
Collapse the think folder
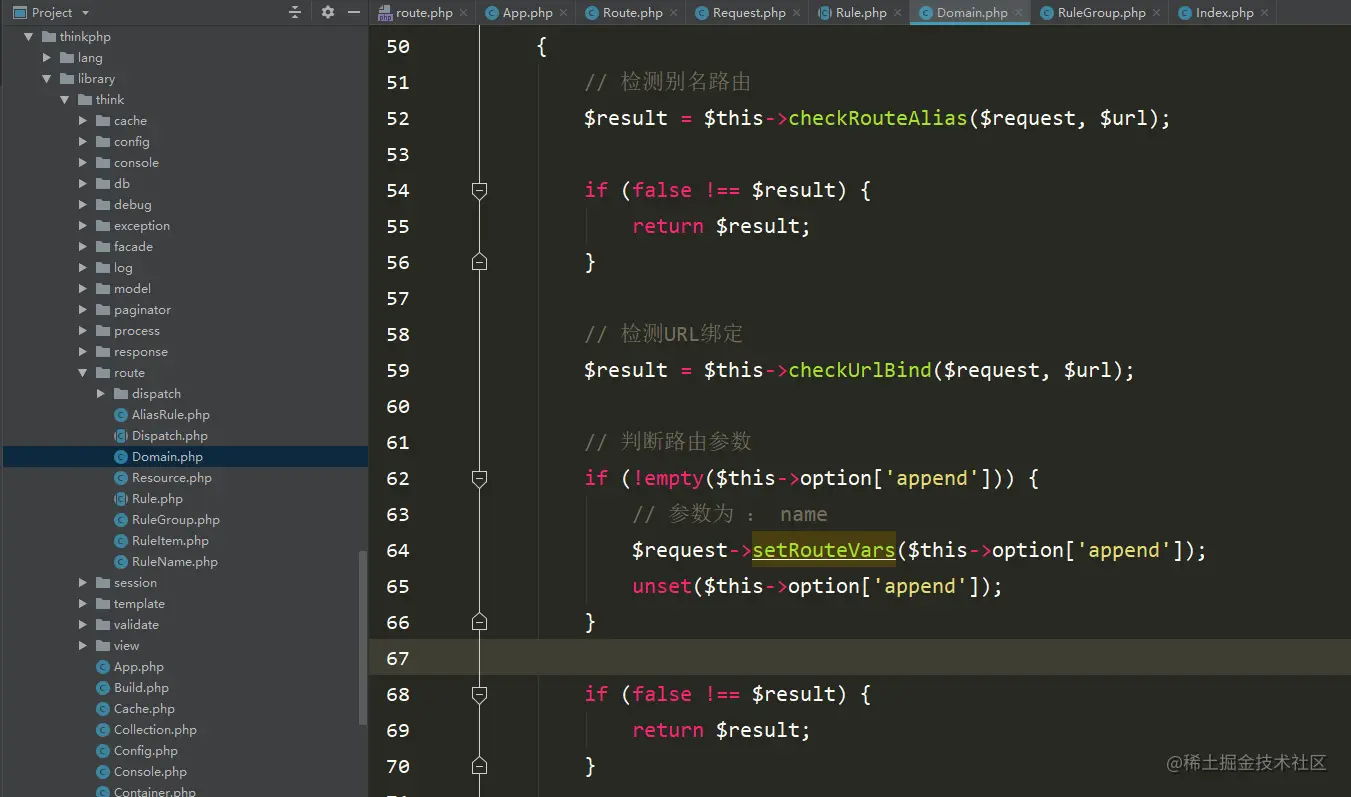tap(64, 100)
